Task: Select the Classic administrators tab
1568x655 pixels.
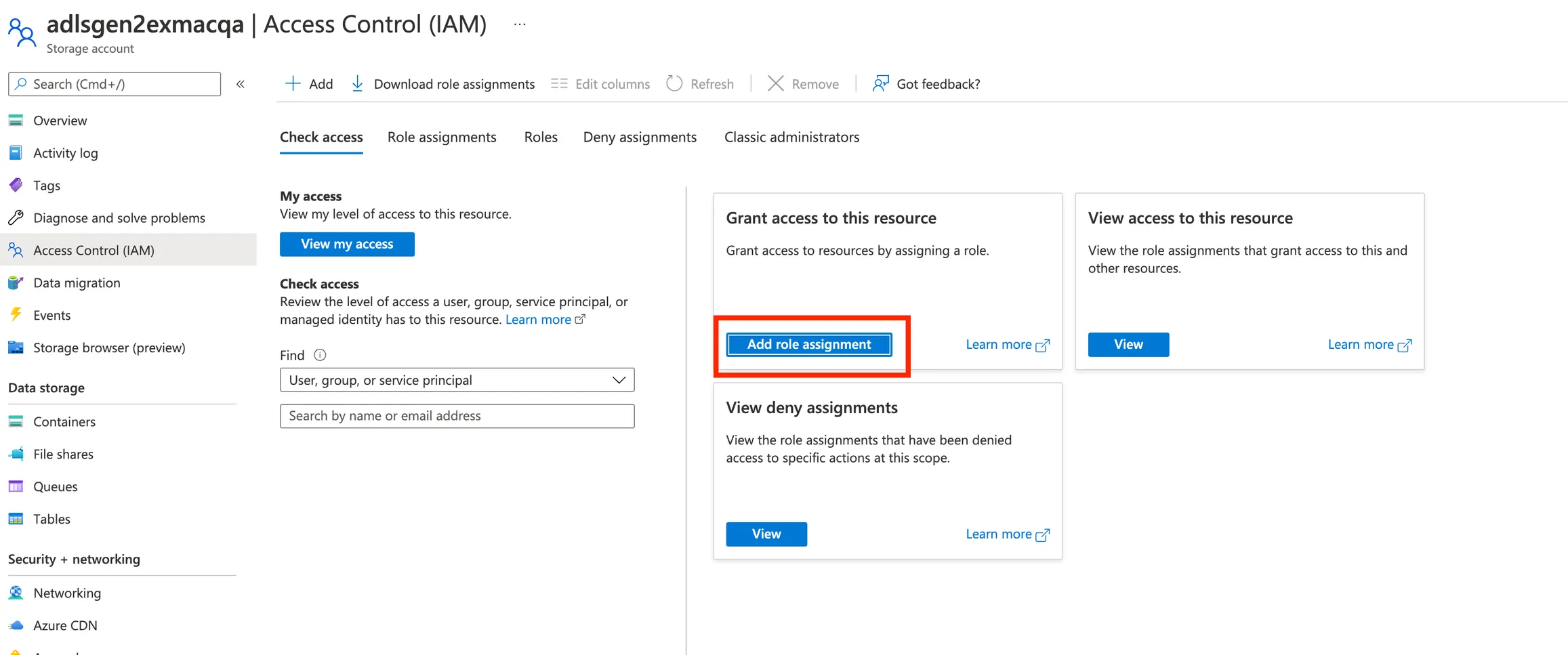Action: (791, 137)
